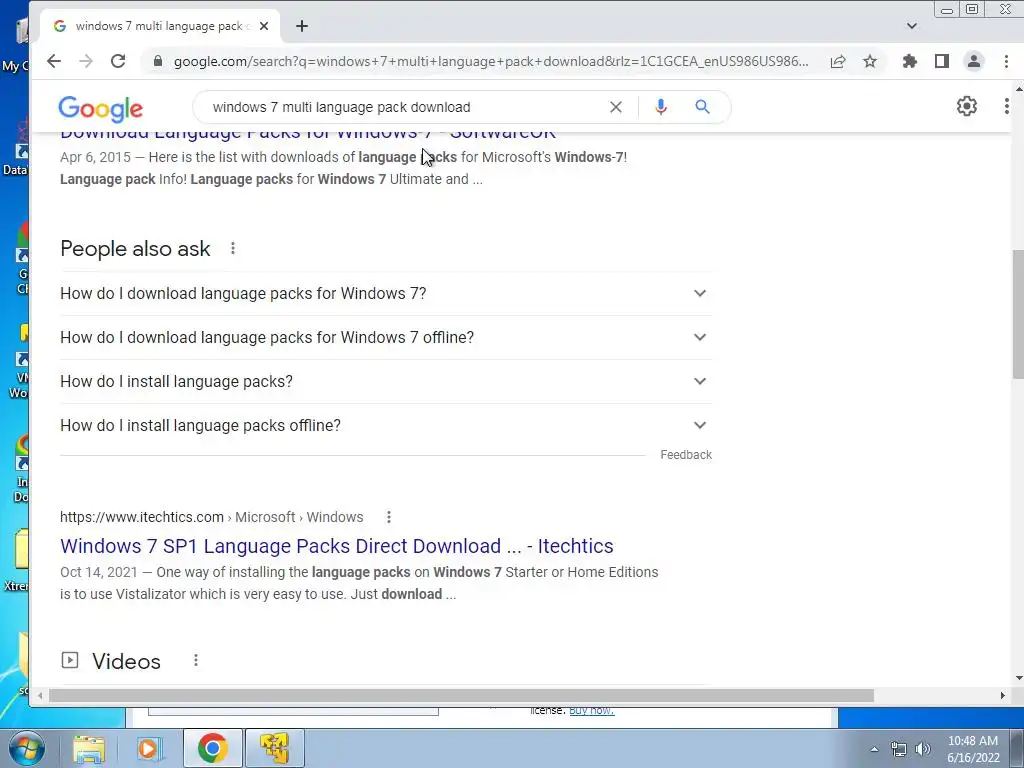Open 'Windows 7 SP1 Language Packs Direct Download' result
Screen dimensions: 1024x768
tap(337, 546)
